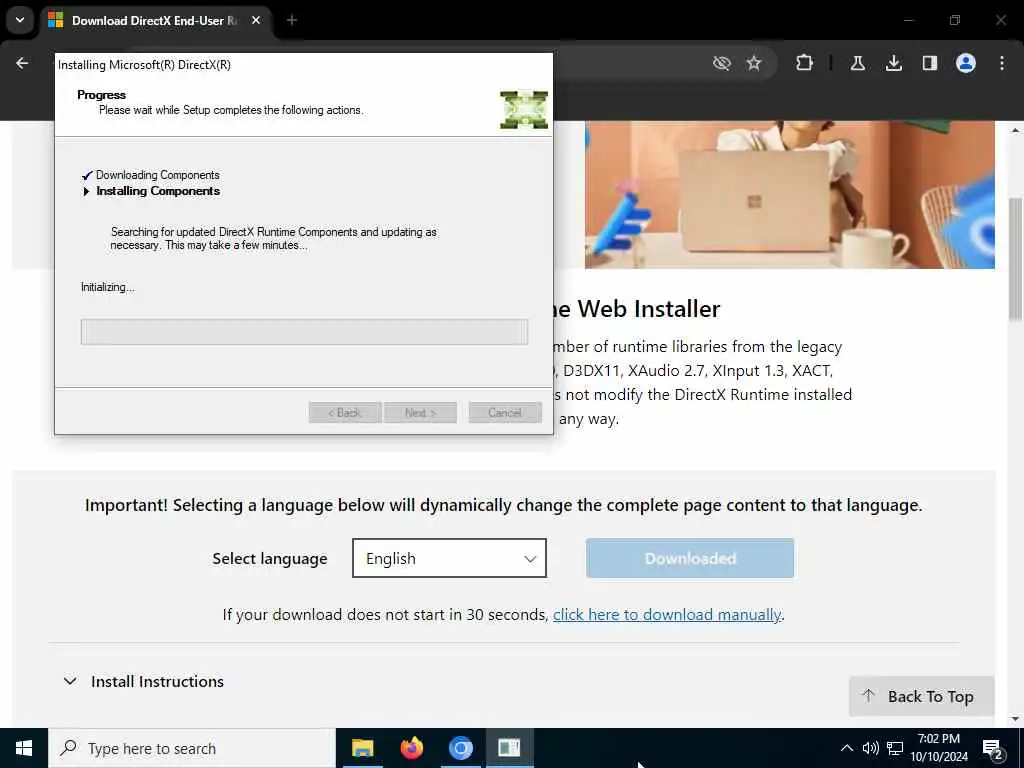1024x768 pixels.
Task: Click the DirectX logo in installer
Action: coord(524,110)
